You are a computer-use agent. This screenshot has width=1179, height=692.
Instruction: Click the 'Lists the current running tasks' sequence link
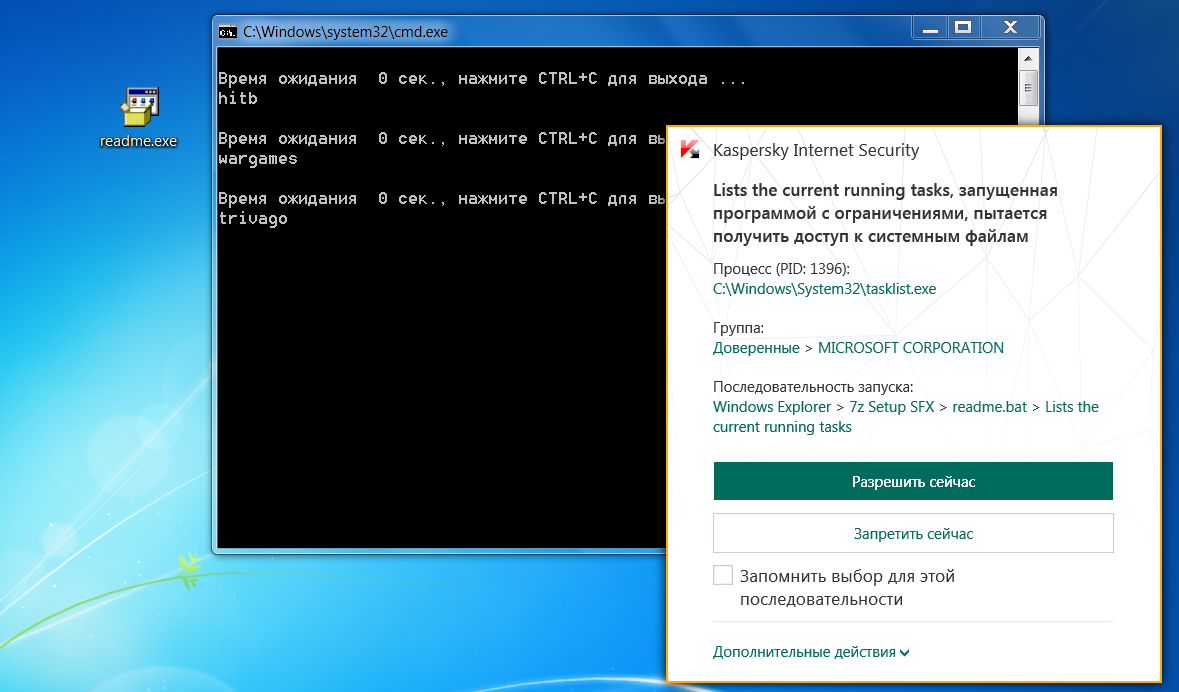[x=905, y=417]
